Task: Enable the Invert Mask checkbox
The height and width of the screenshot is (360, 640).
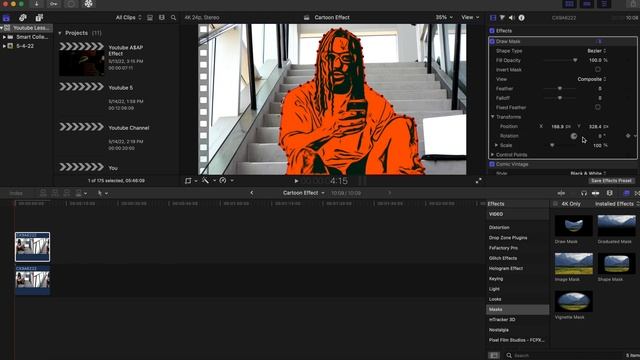Action: click(598, 69)
